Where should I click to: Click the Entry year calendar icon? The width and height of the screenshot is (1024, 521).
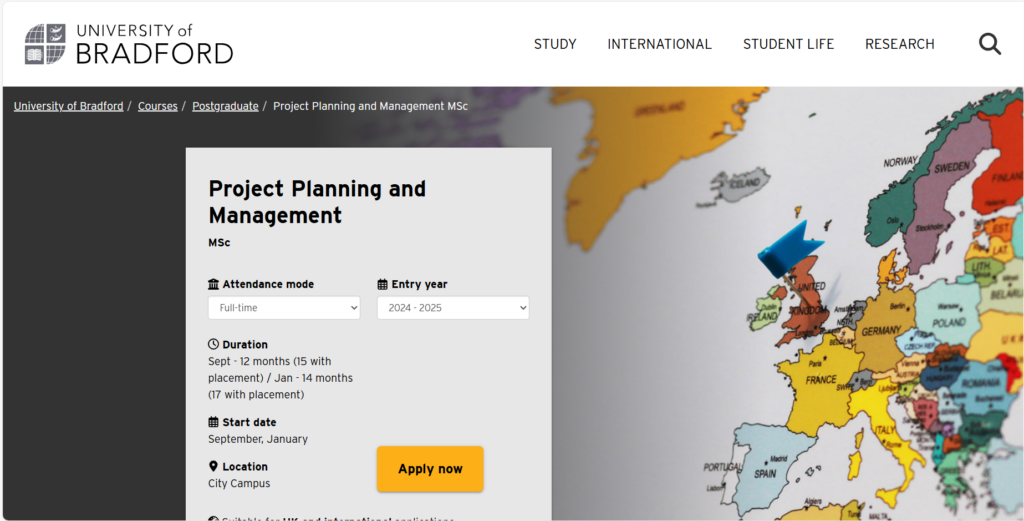[383, 284]
